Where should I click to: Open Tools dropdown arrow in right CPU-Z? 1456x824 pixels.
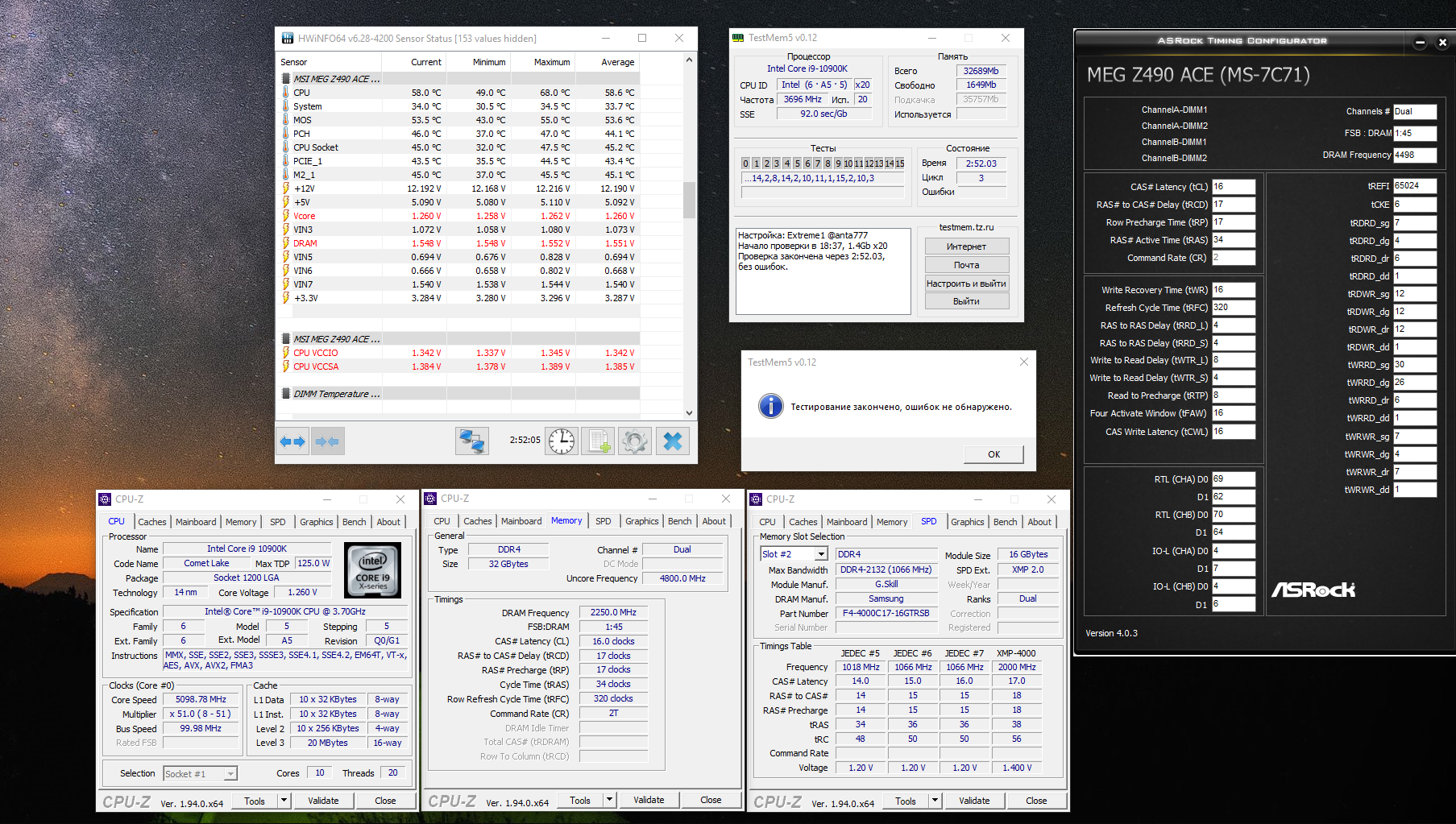pos(935,801)
